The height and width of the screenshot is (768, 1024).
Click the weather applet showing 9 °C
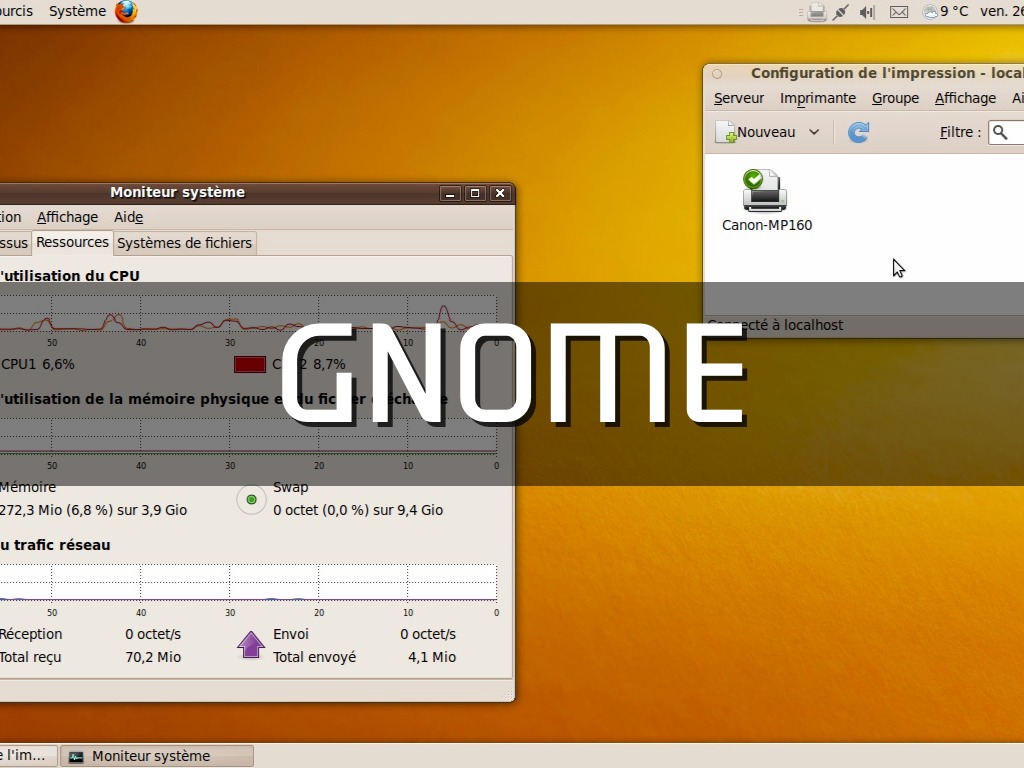(x=945, y=12)
